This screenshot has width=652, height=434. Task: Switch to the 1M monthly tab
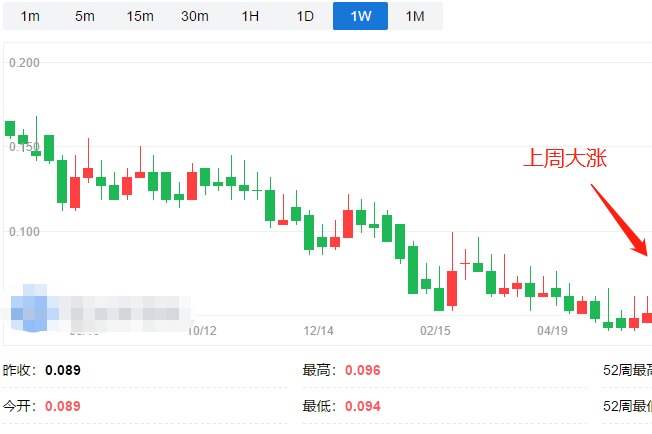coord(415,16)
